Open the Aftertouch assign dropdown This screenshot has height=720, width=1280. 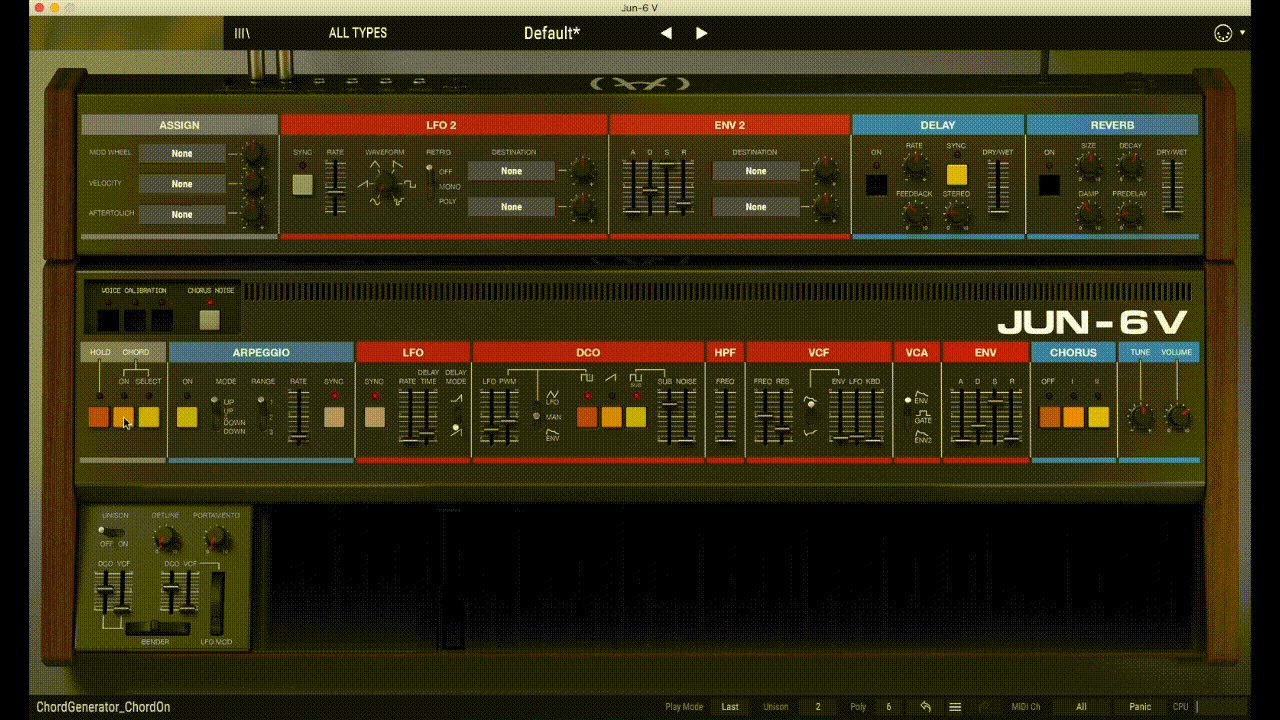click(x=182, y=214)
